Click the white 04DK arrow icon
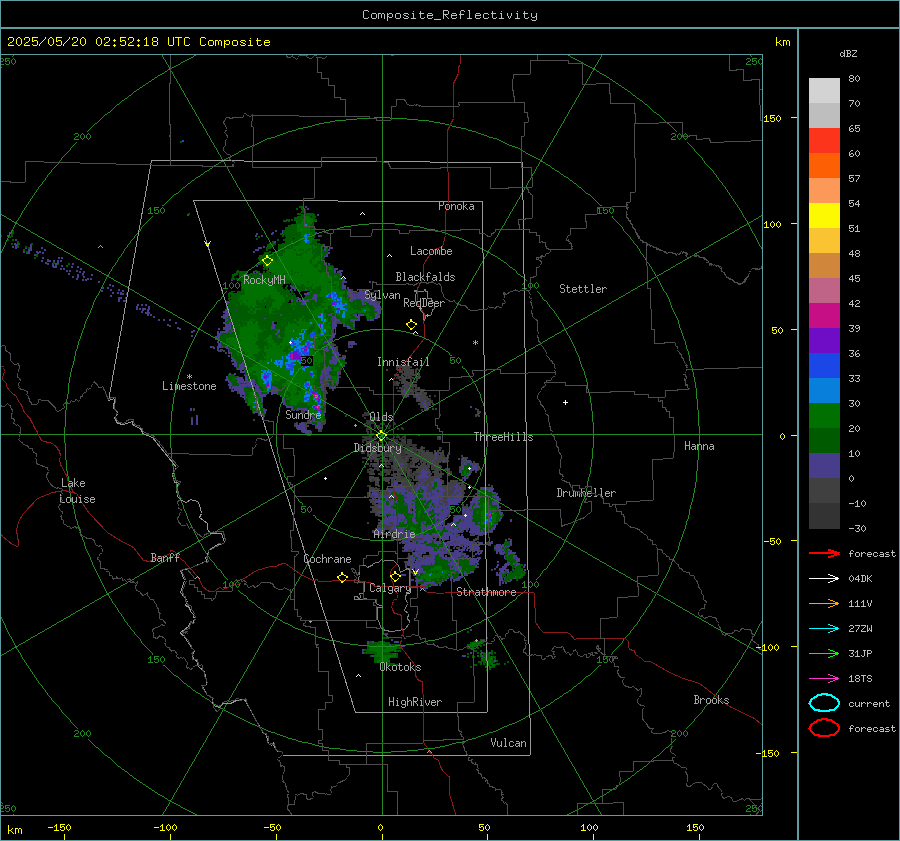The width and height of the screenshot is (900, 841). pos(824,579)
